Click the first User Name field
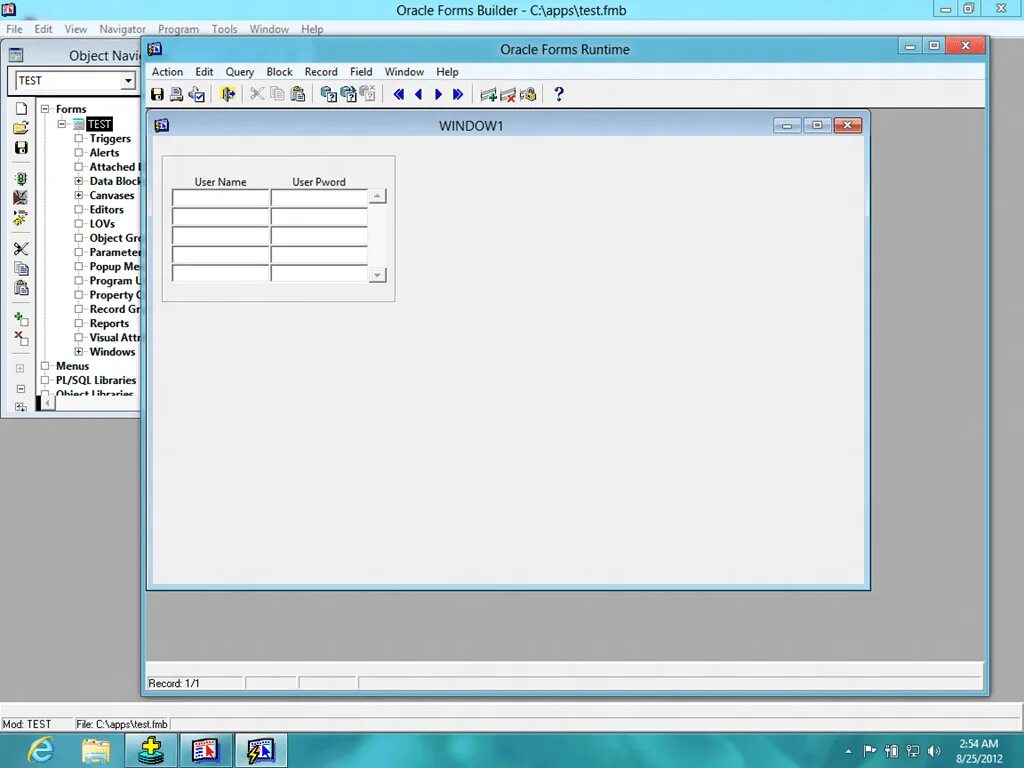The width and height of the screenshot is (1024, 768). point(221,197)
